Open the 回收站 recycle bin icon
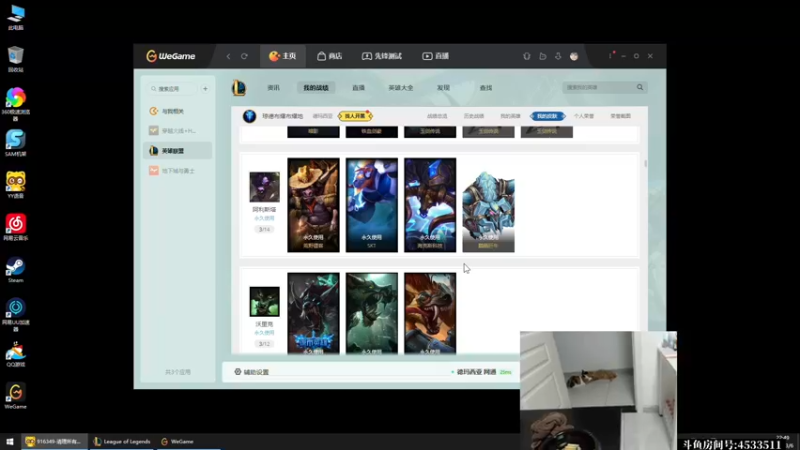 [x=16, y=59]
